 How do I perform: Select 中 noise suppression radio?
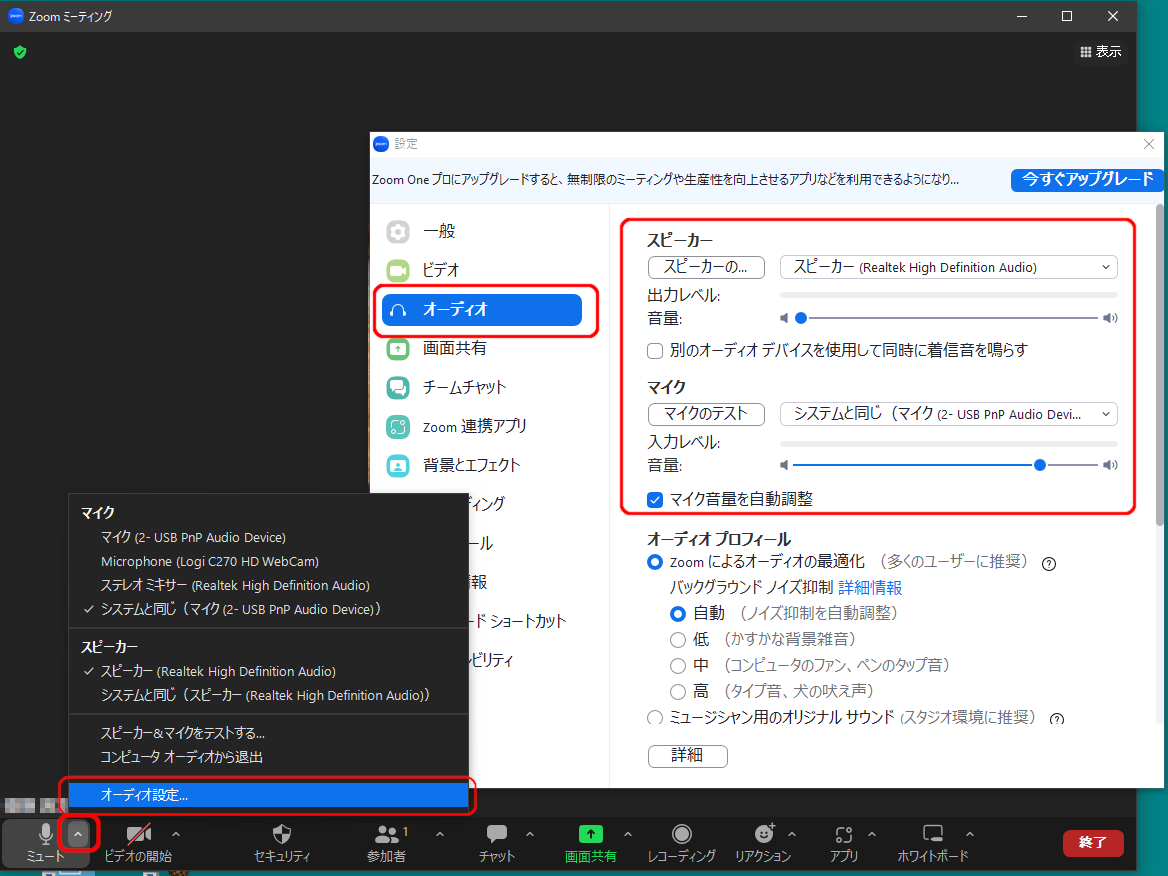(x=677, y=665)
